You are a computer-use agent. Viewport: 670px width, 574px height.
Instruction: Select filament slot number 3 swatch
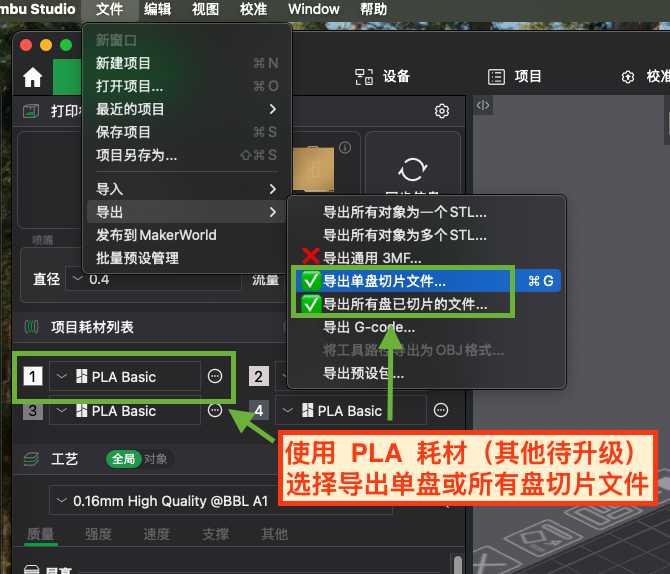pos(33,411)
